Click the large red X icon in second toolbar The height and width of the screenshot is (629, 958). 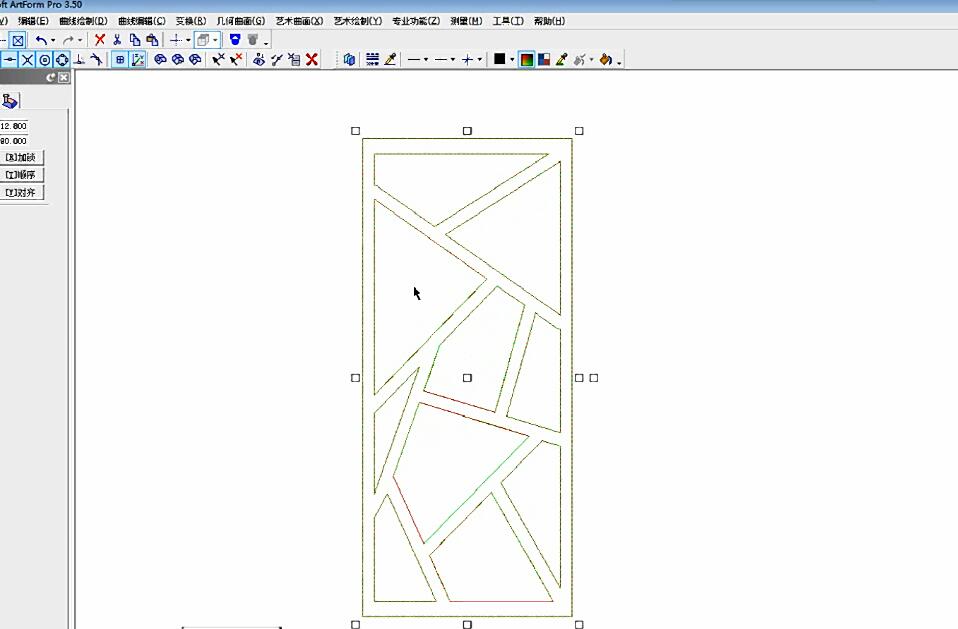312,60
